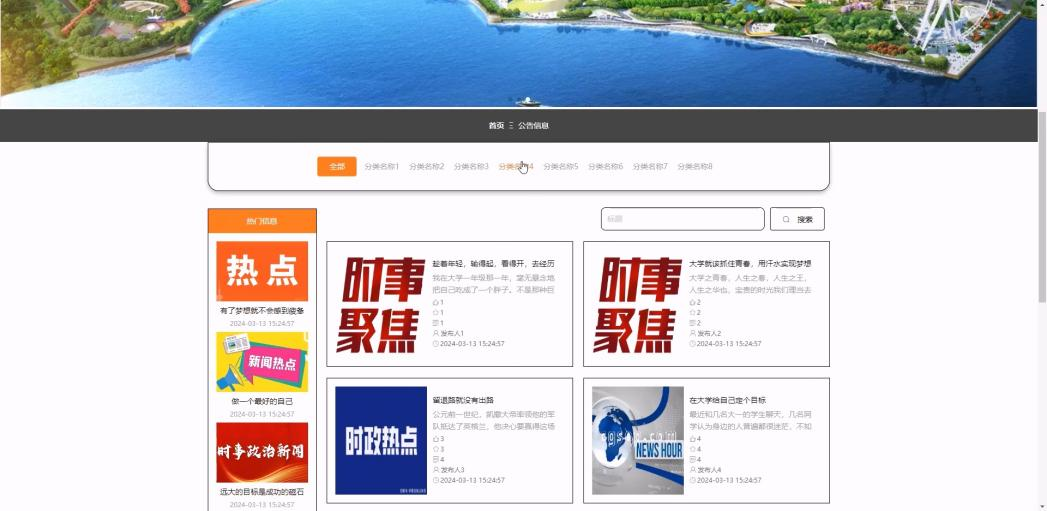Image resolution: width=1047 pixels, height=511 pixels.
Task: Click the user icon next to 发布人2
Action: 692,333
